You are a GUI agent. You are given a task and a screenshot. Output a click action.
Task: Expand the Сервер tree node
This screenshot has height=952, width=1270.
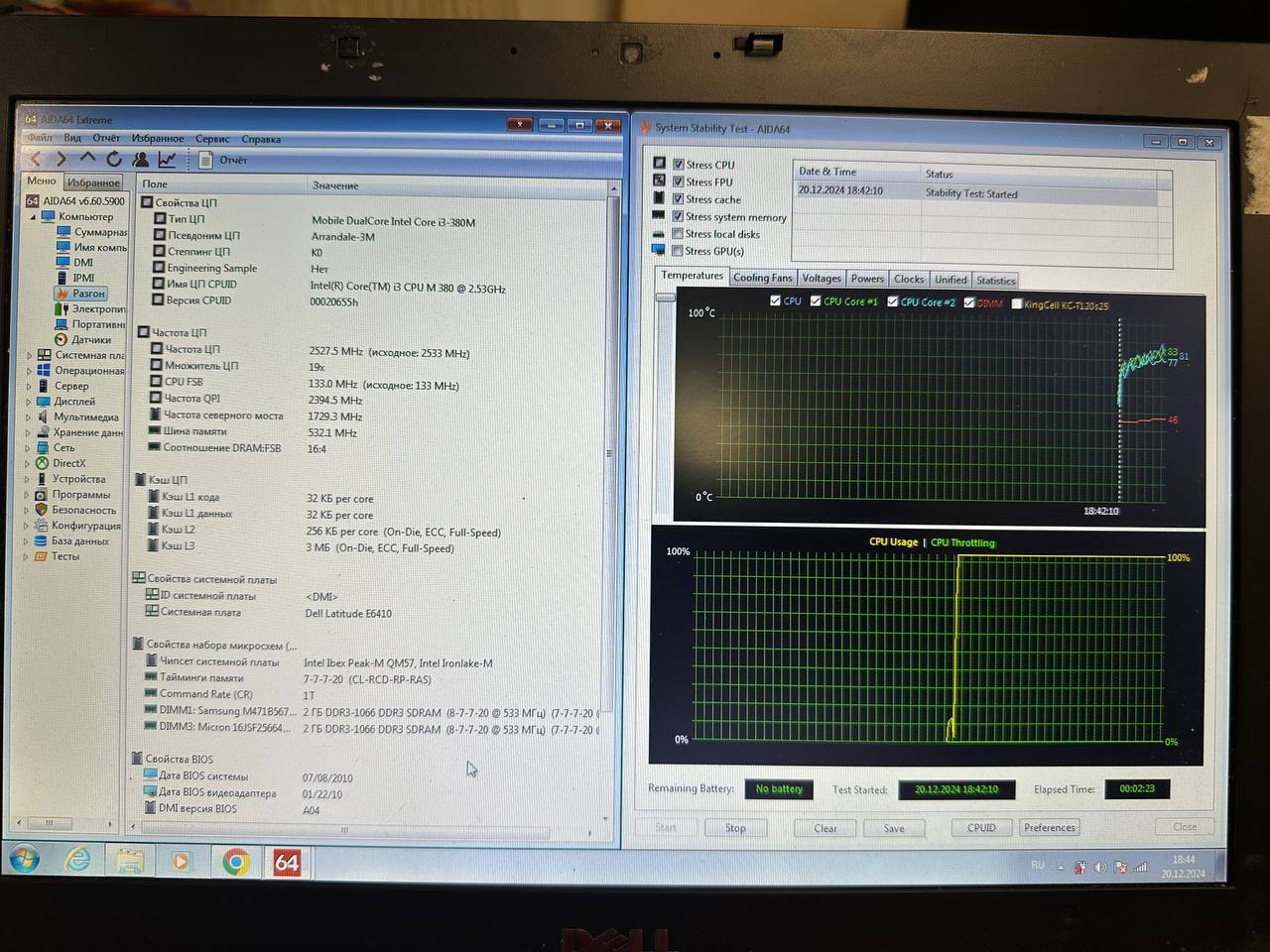(x=28, y=386)
